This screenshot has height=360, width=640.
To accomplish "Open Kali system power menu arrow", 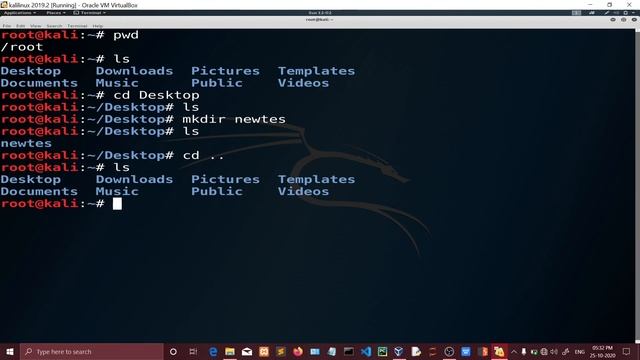I will pos(633,13).
